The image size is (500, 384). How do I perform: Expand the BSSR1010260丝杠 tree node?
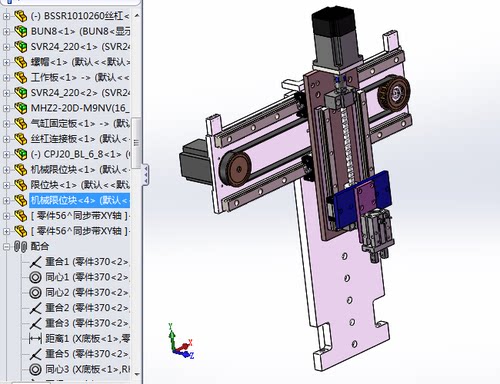point(6,16)
